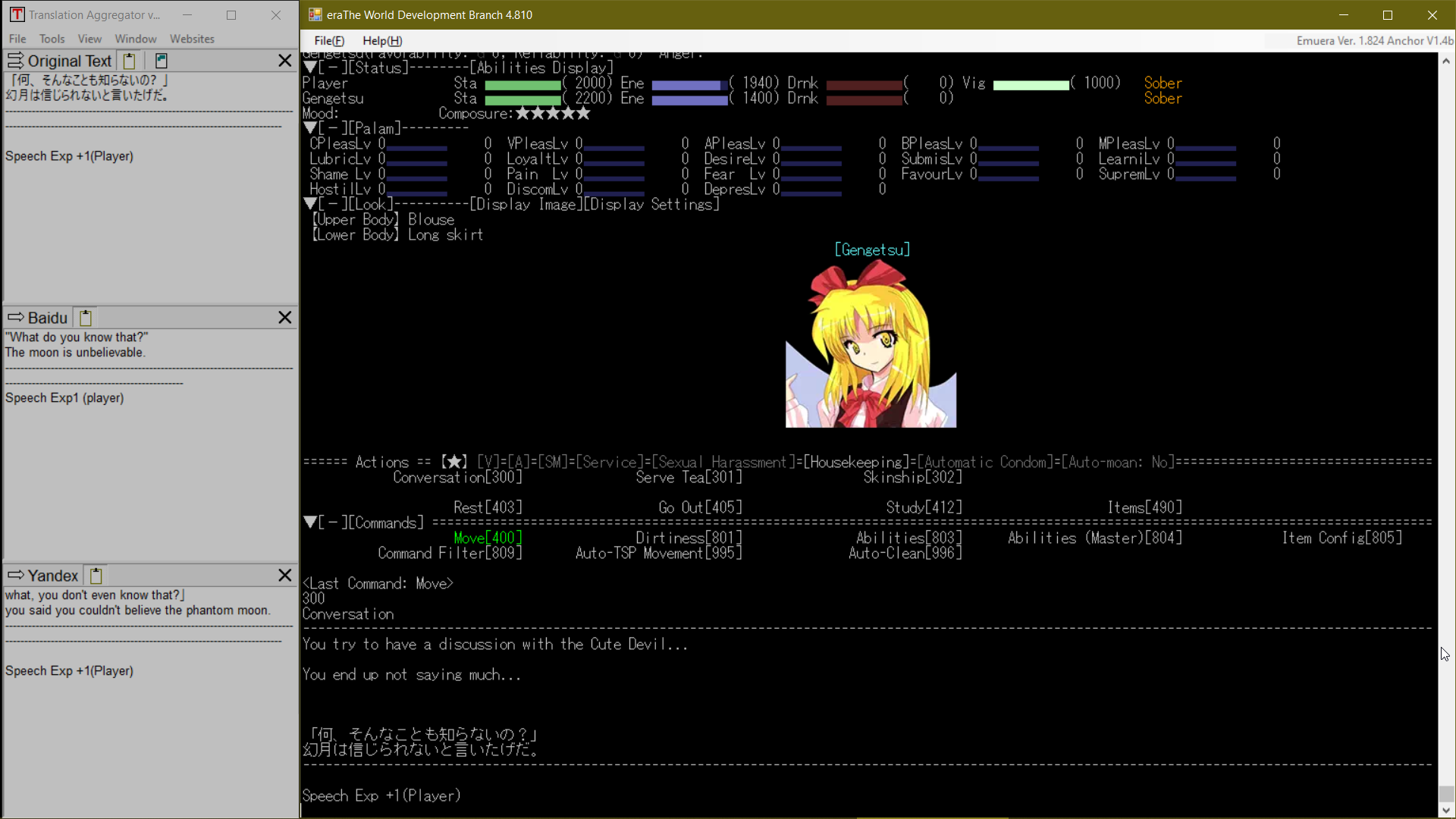Viewport: 1456px width, 819px height.
Task: Open the Websites menu
Action: click(x=192, y=39)
